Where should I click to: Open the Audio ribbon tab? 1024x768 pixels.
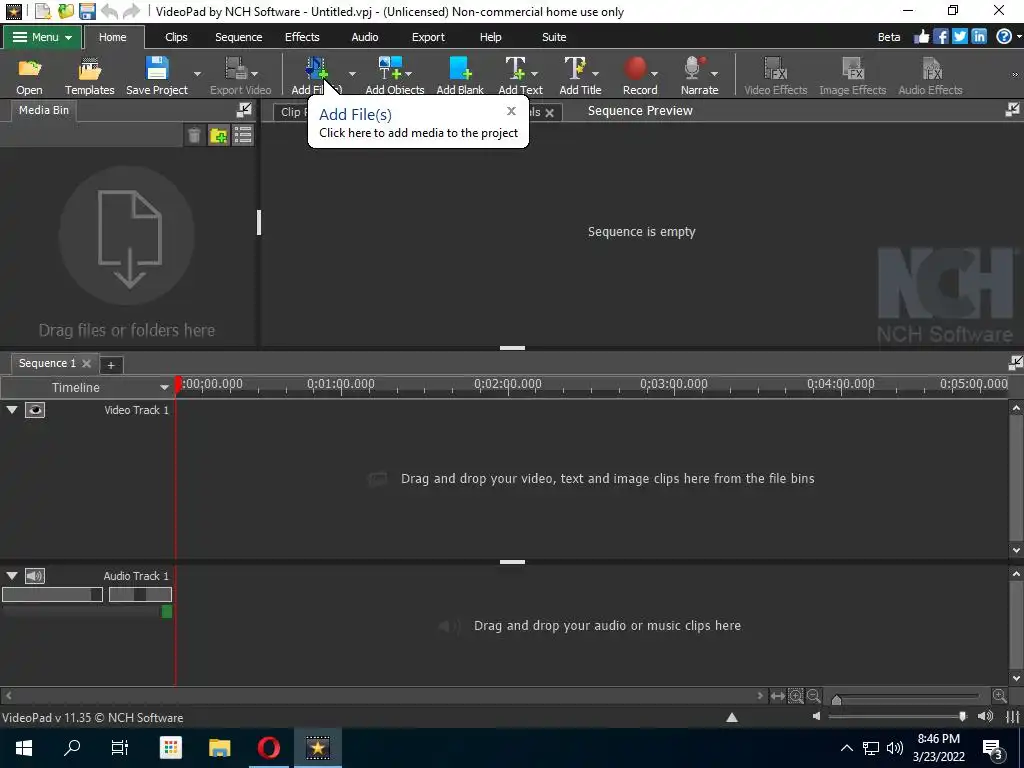point(364,37)
